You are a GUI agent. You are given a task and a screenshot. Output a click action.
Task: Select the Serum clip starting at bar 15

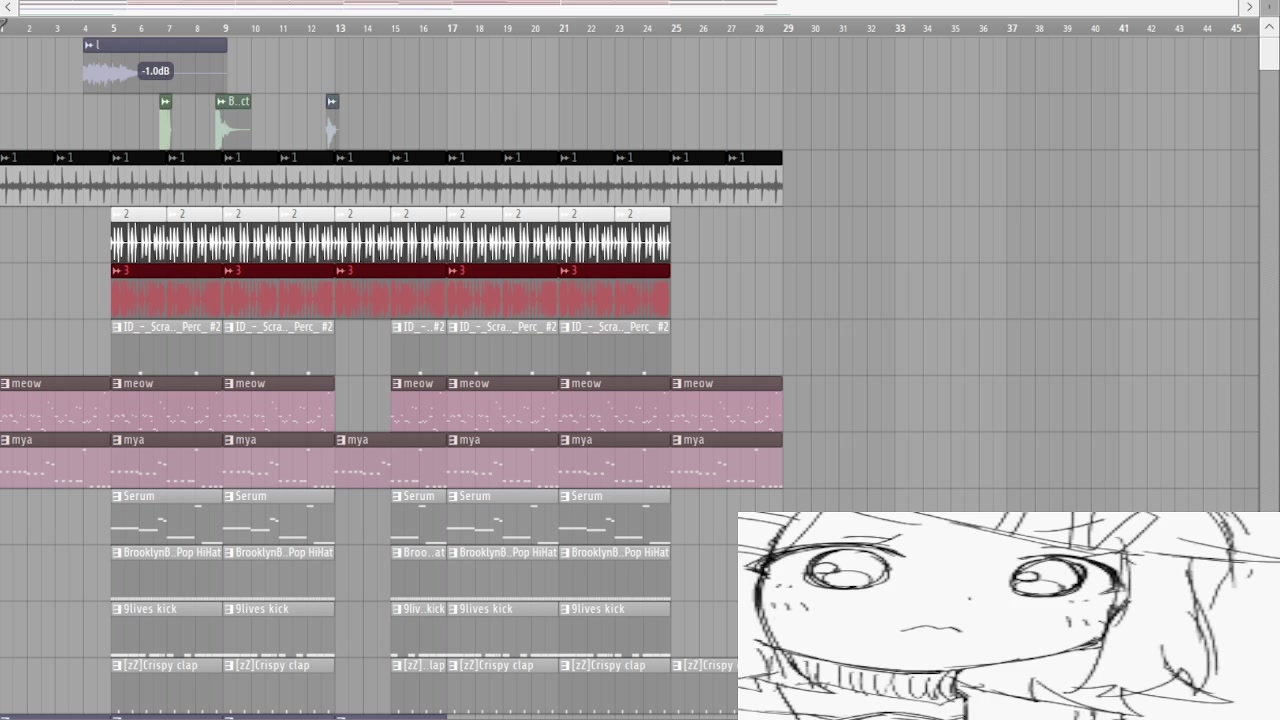419,517
